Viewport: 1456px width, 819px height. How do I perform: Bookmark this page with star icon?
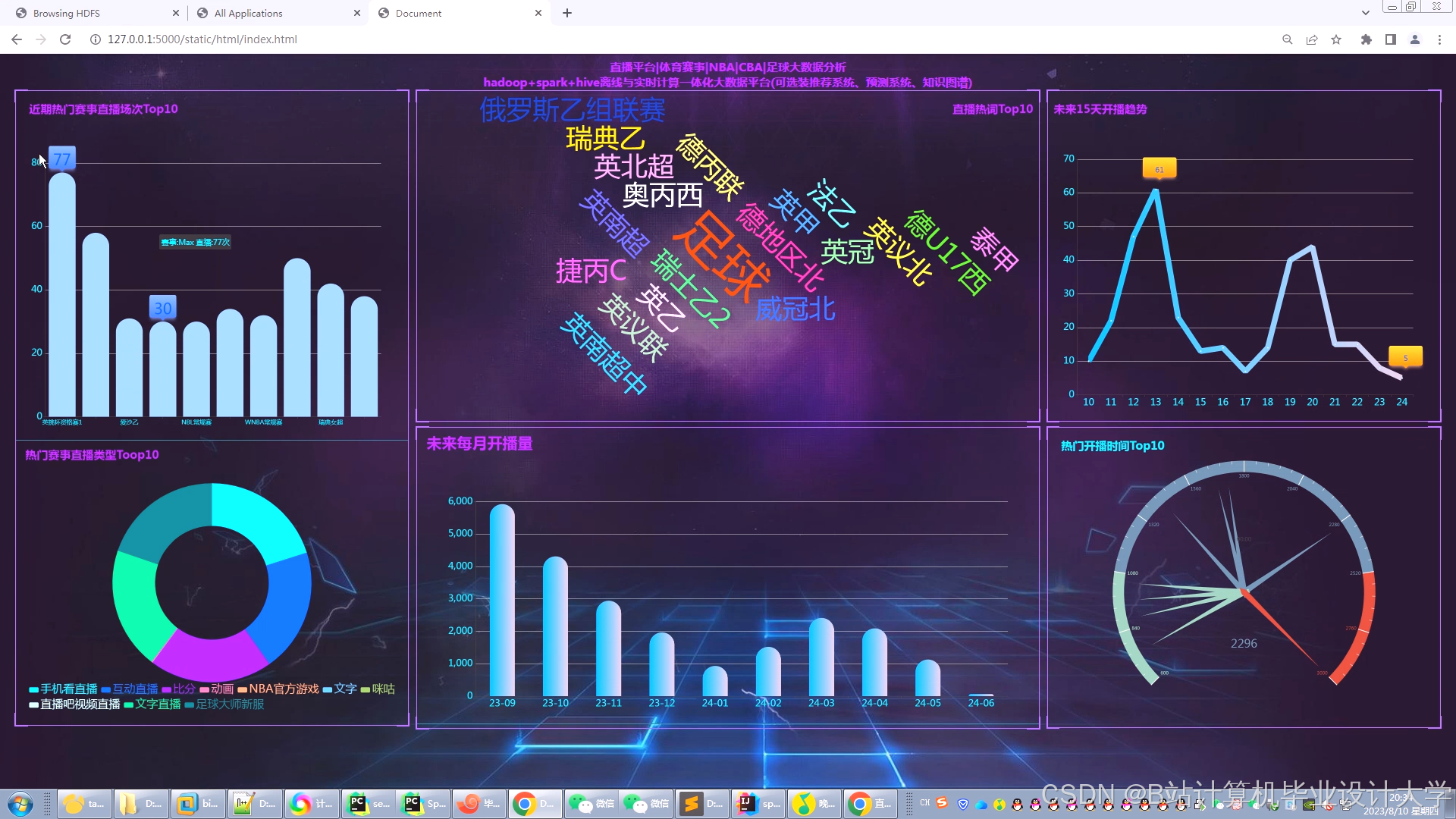pos(1336,39)
